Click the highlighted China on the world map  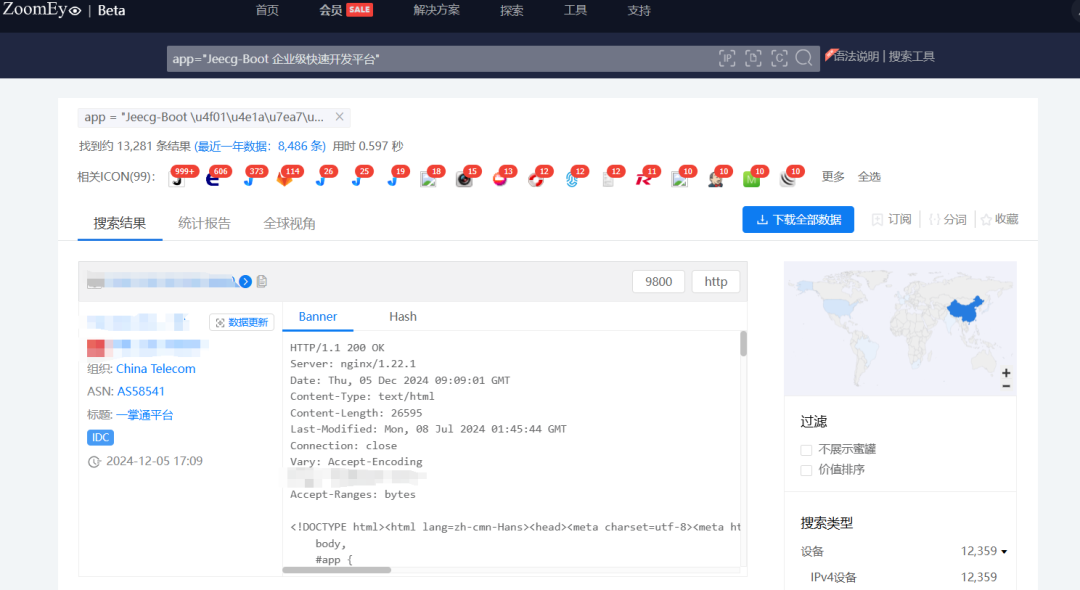point(965,310)
